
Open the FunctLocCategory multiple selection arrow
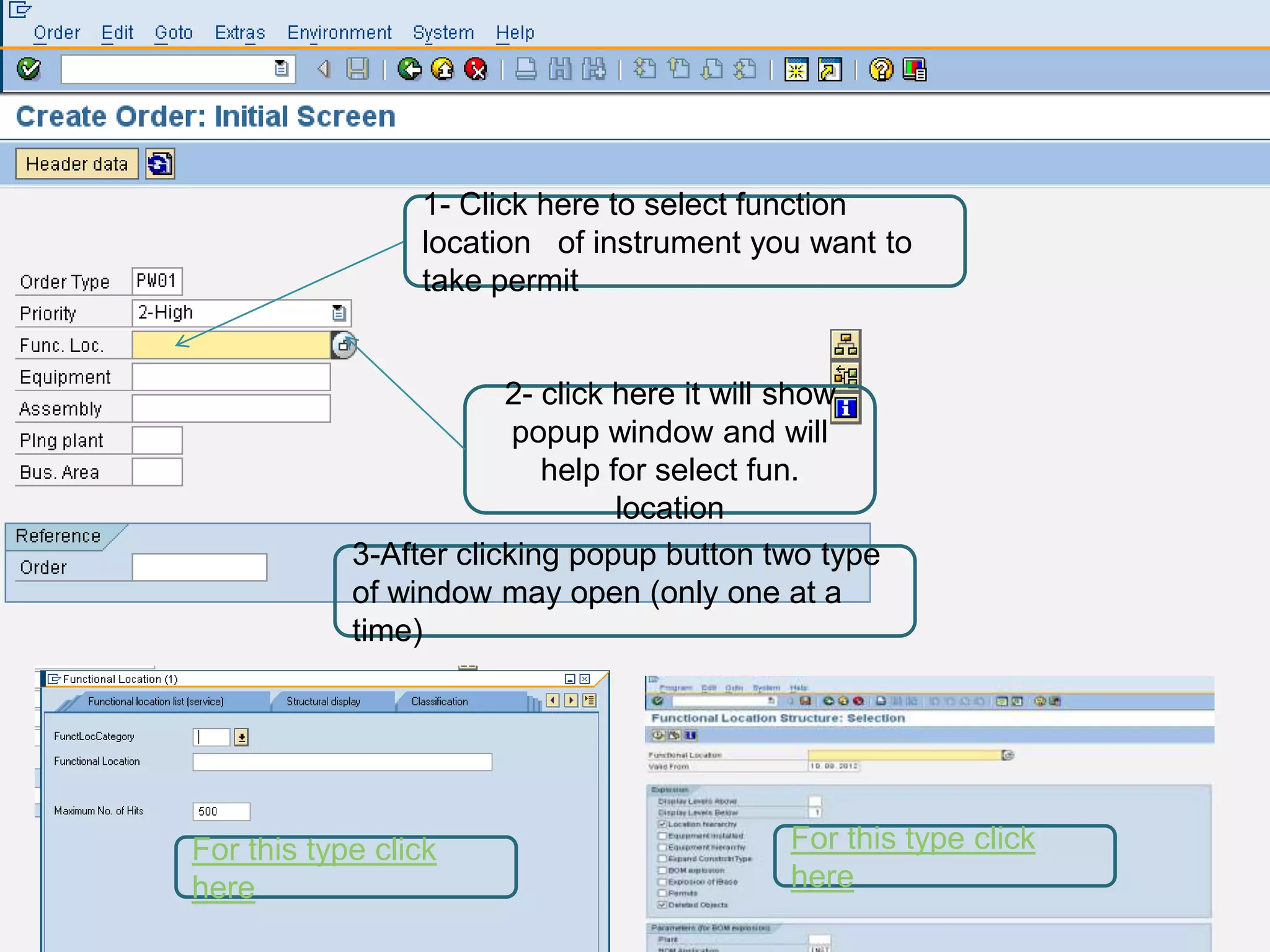pos(241,737)
